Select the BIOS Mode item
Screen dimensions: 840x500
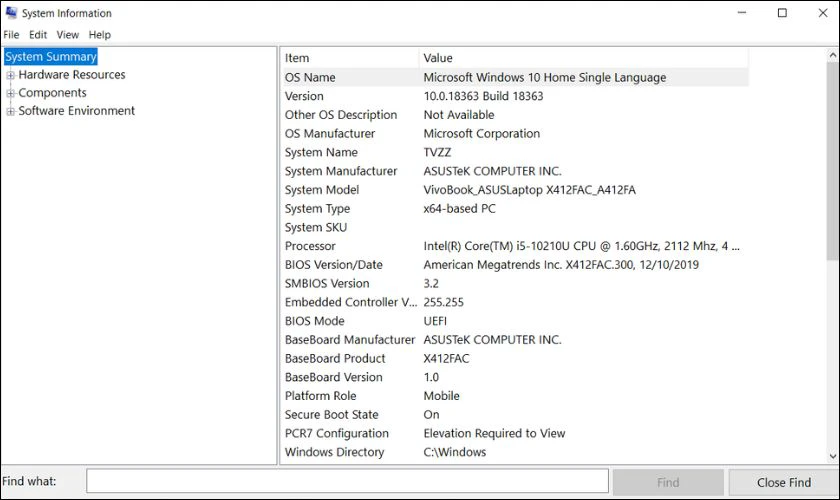314,321
